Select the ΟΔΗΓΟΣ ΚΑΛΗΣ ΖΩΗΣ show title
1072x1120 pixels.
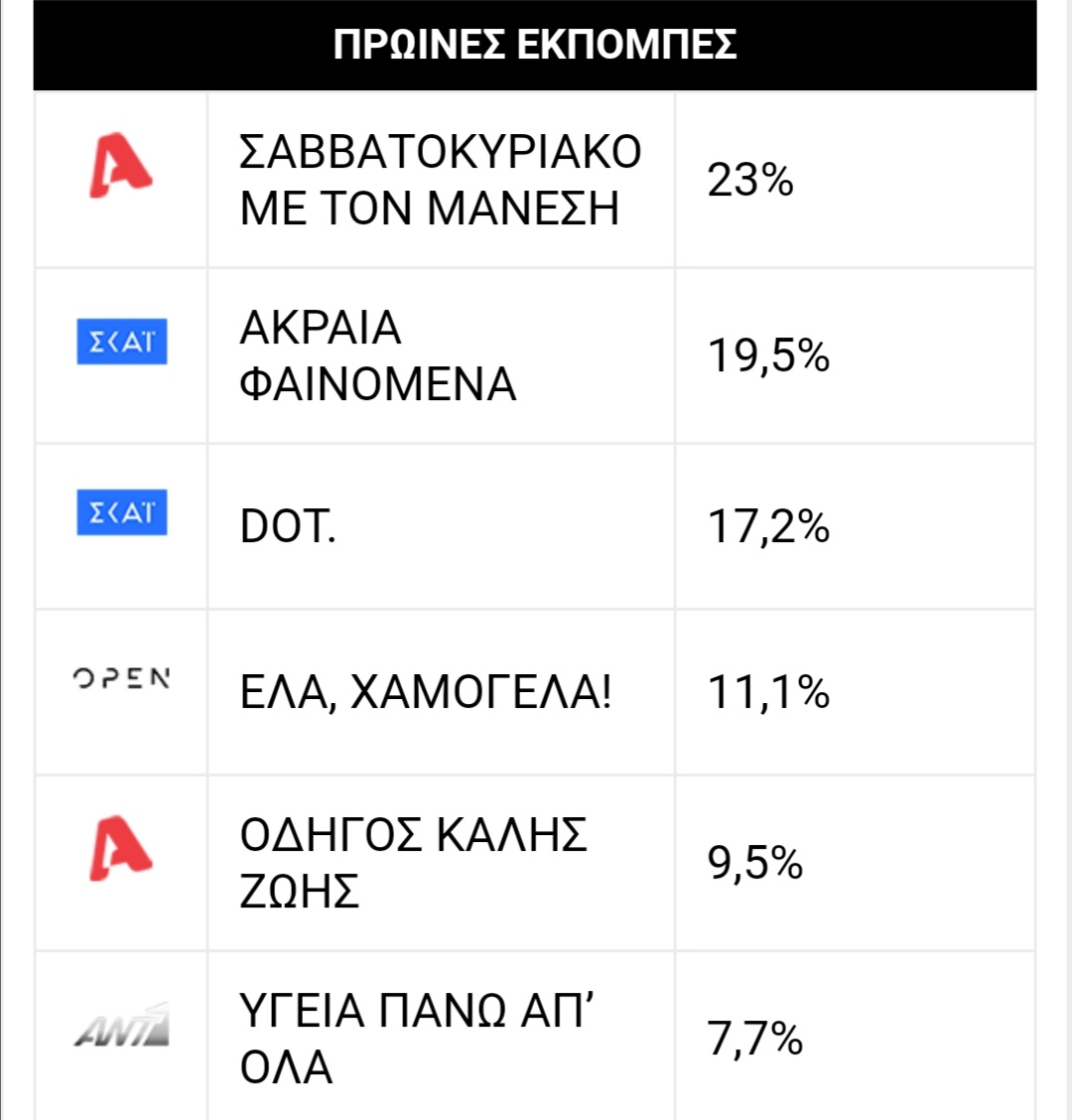point(414,863)
